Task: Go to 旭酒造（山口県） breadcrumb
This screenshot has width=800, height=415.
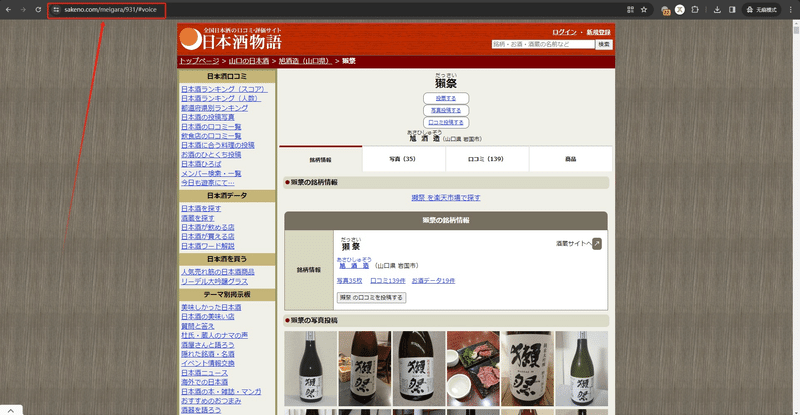Action: (305, 61)
